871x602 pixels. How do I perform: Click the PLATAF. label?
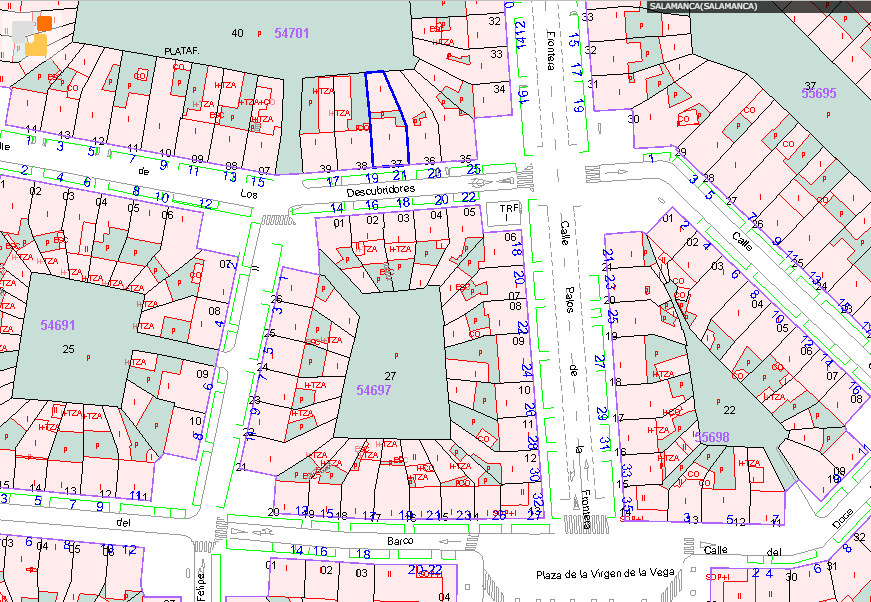pyautogui.click(x=183, y=50)
